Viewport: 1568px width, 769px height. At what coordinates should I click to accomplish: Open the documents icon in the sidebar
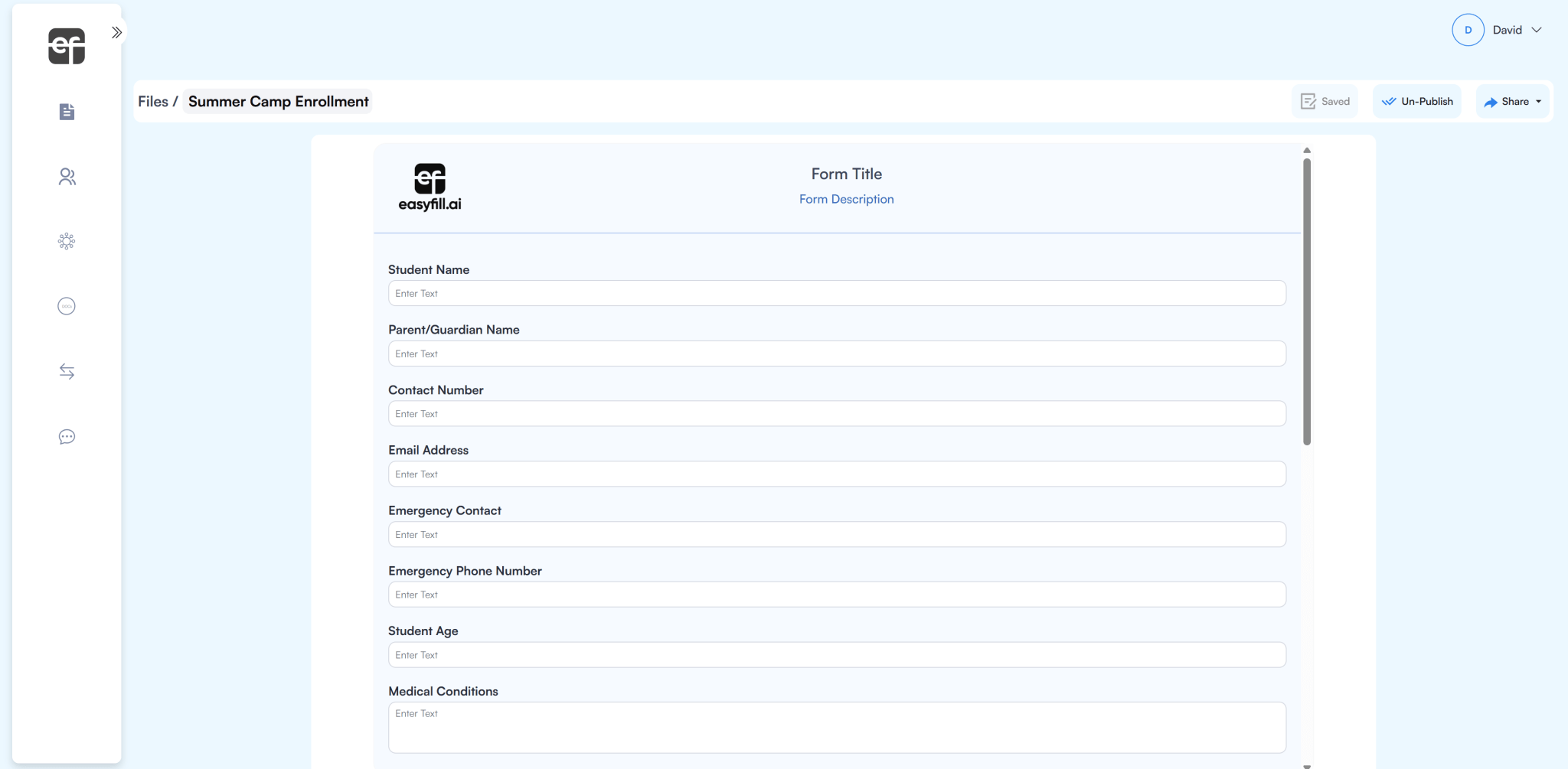pyautogui.click(x=67, y=112)
